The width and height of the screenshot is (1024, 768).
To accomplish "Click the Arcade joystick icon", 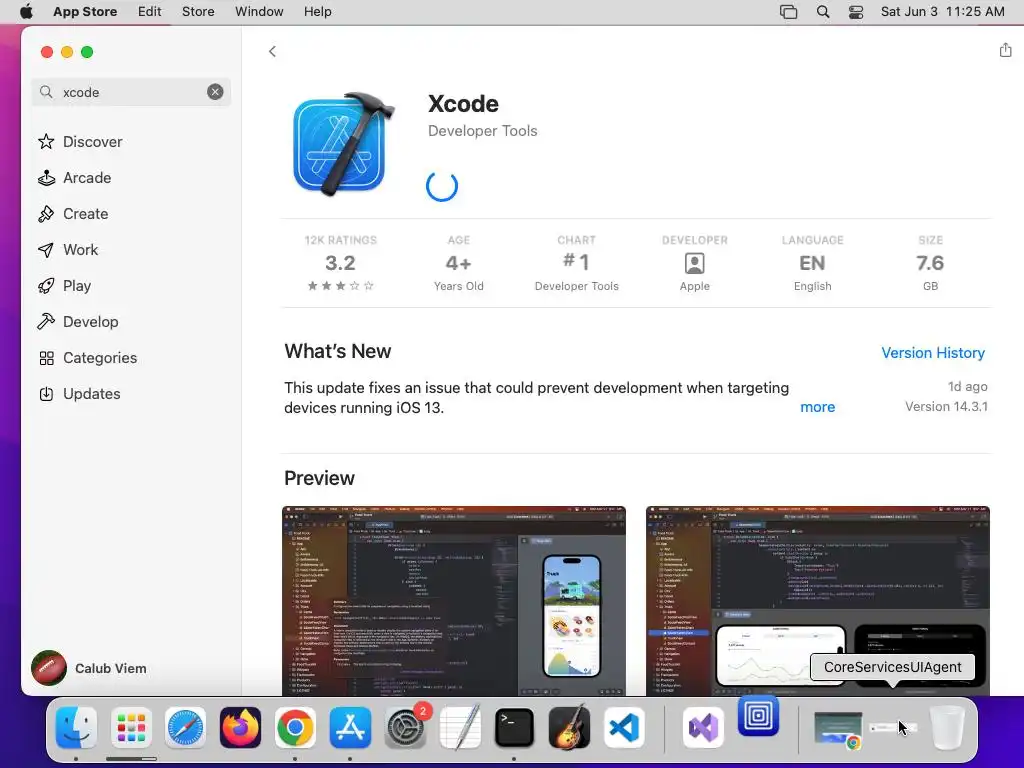I will pyautogui.click(x=46, y=178).
